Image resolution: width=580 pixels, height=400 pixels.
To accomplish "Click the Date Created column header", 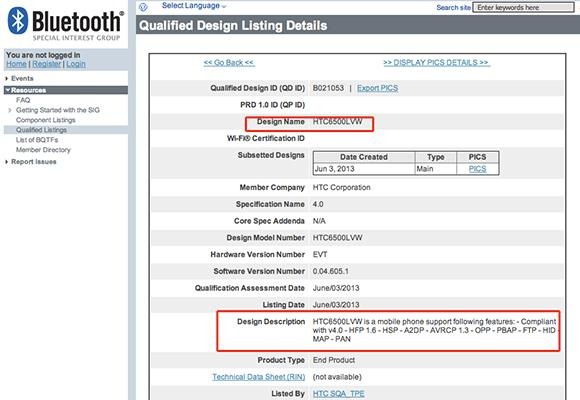I will (364, 157).
